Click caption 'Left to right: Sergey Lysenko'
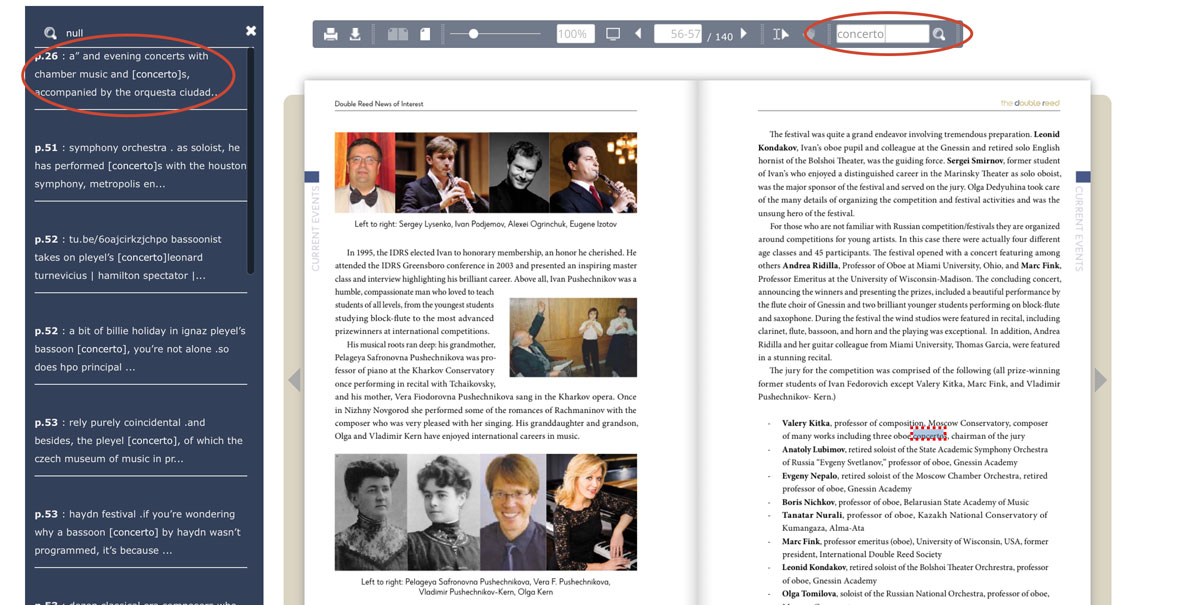 coord(486,225)
